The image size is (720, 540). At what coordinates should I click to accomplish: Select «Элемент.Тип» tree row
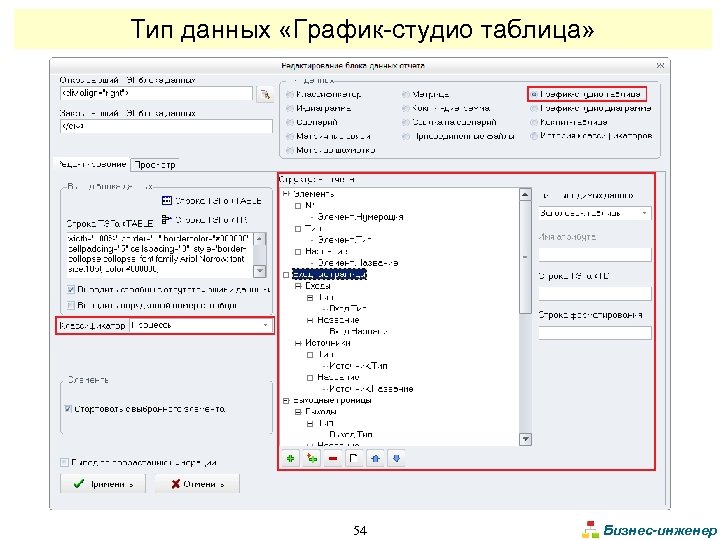[x=344, y=240]
